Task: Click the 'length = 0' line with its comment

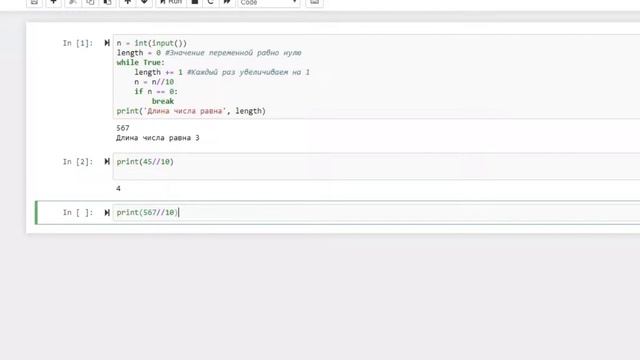Action: tap(209, 53)
